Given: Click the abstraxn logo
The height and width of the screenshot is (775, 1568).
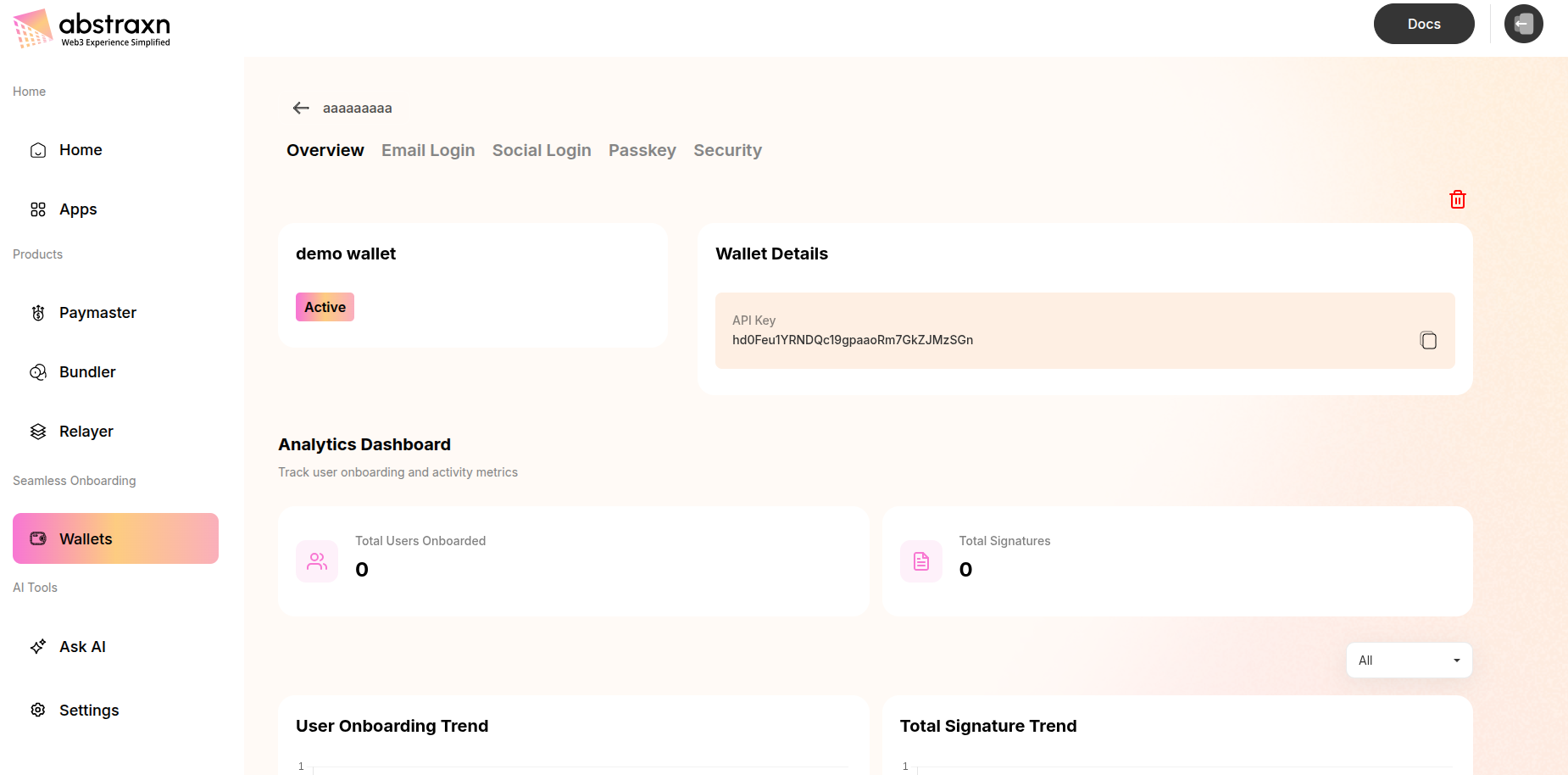Looking at the screenshot, I should click(90, 25).
